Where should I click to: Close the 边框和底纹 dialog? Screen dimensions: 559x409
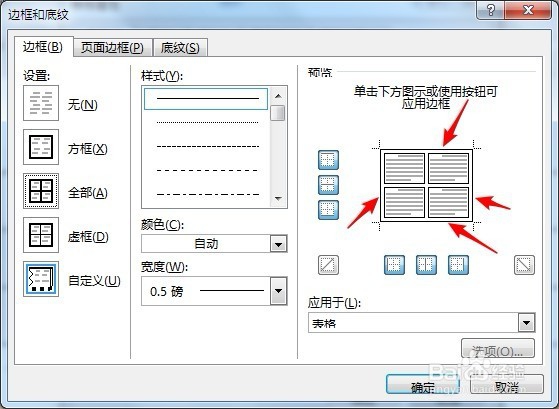(528, 10)
